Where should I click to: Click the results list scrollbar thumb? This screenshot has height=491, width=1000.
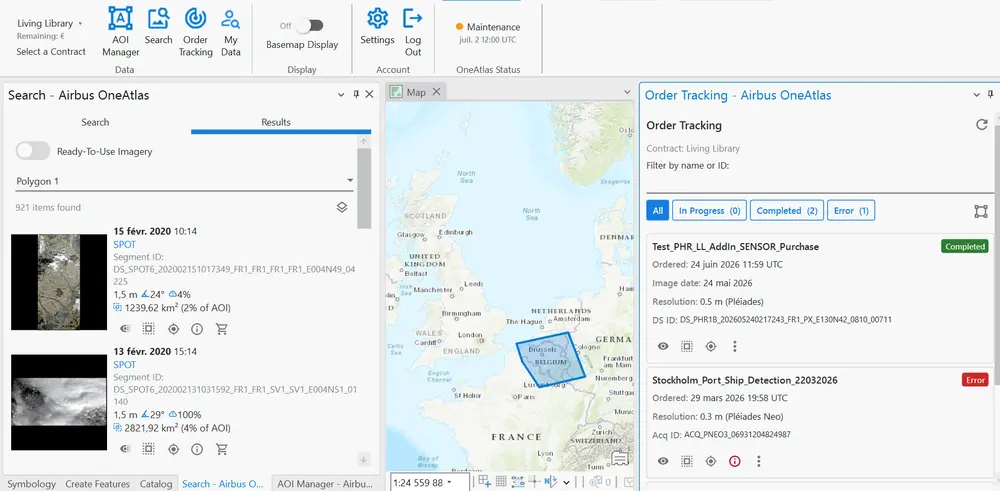click(364, 188)
